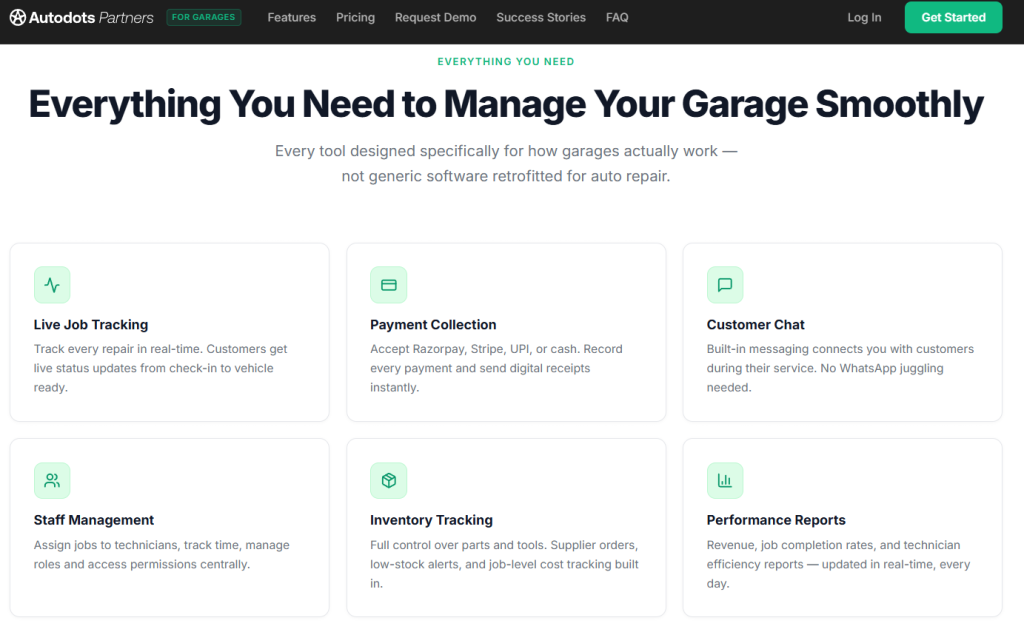Click the Log In link
Image resolution: width=1024 pixels, height=629 pixels.
point(864,17)
